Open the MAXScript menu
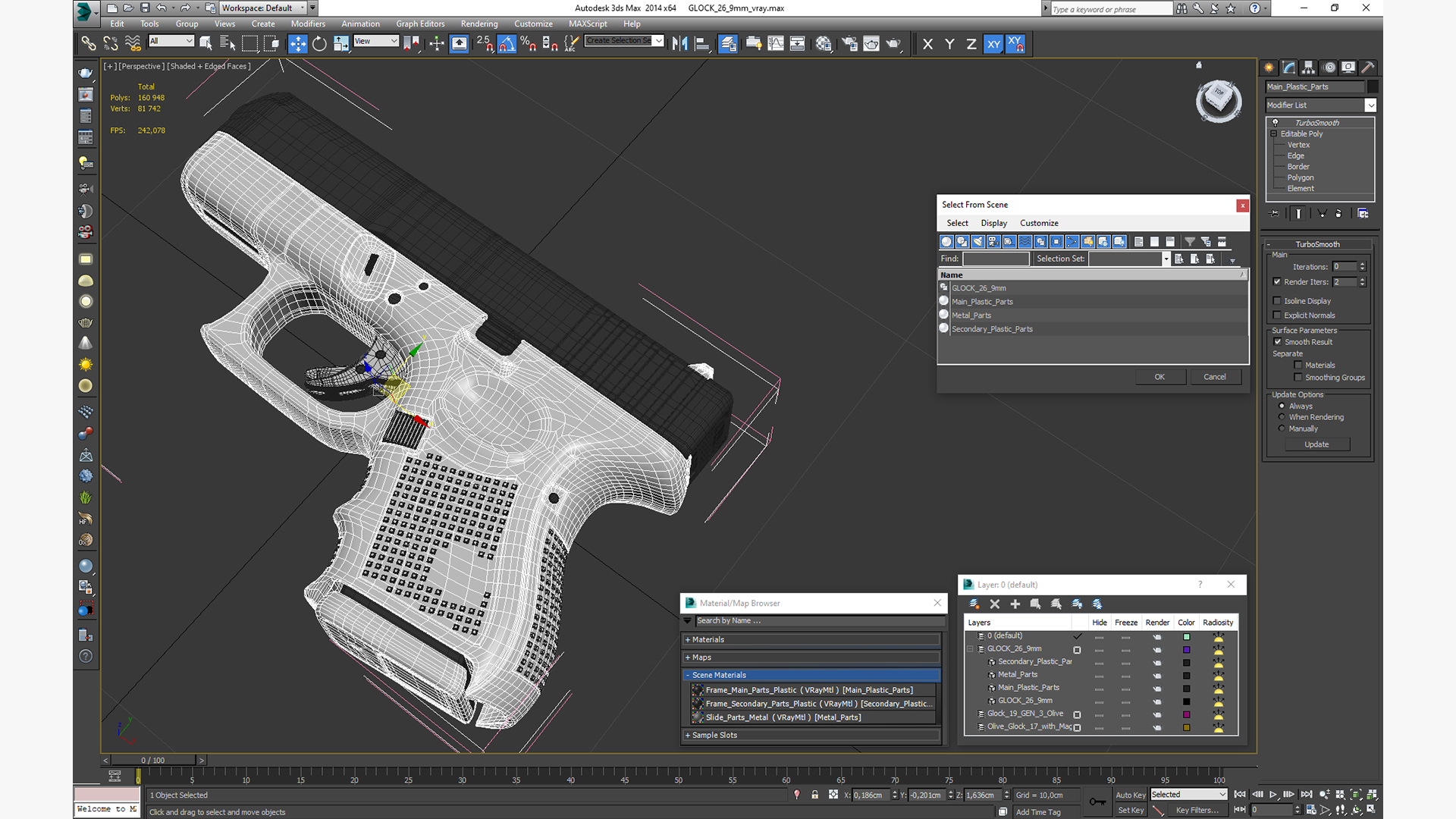Screen dimensions: 1456x819 pyautogui.click(x=588, y=24)
